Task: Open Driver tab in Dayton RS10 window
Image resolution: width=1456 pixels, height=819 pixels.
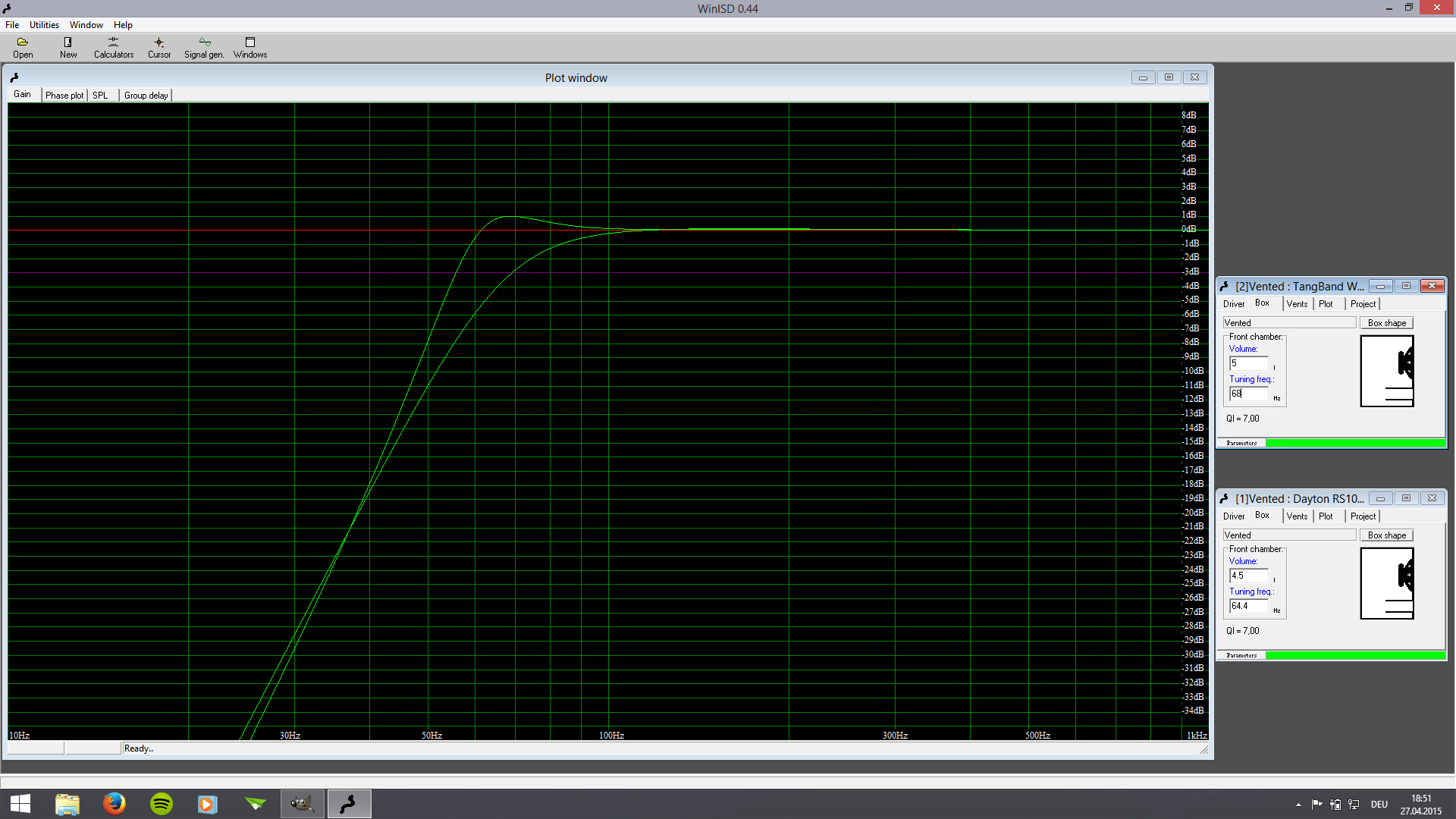Action: point(1234,516)
